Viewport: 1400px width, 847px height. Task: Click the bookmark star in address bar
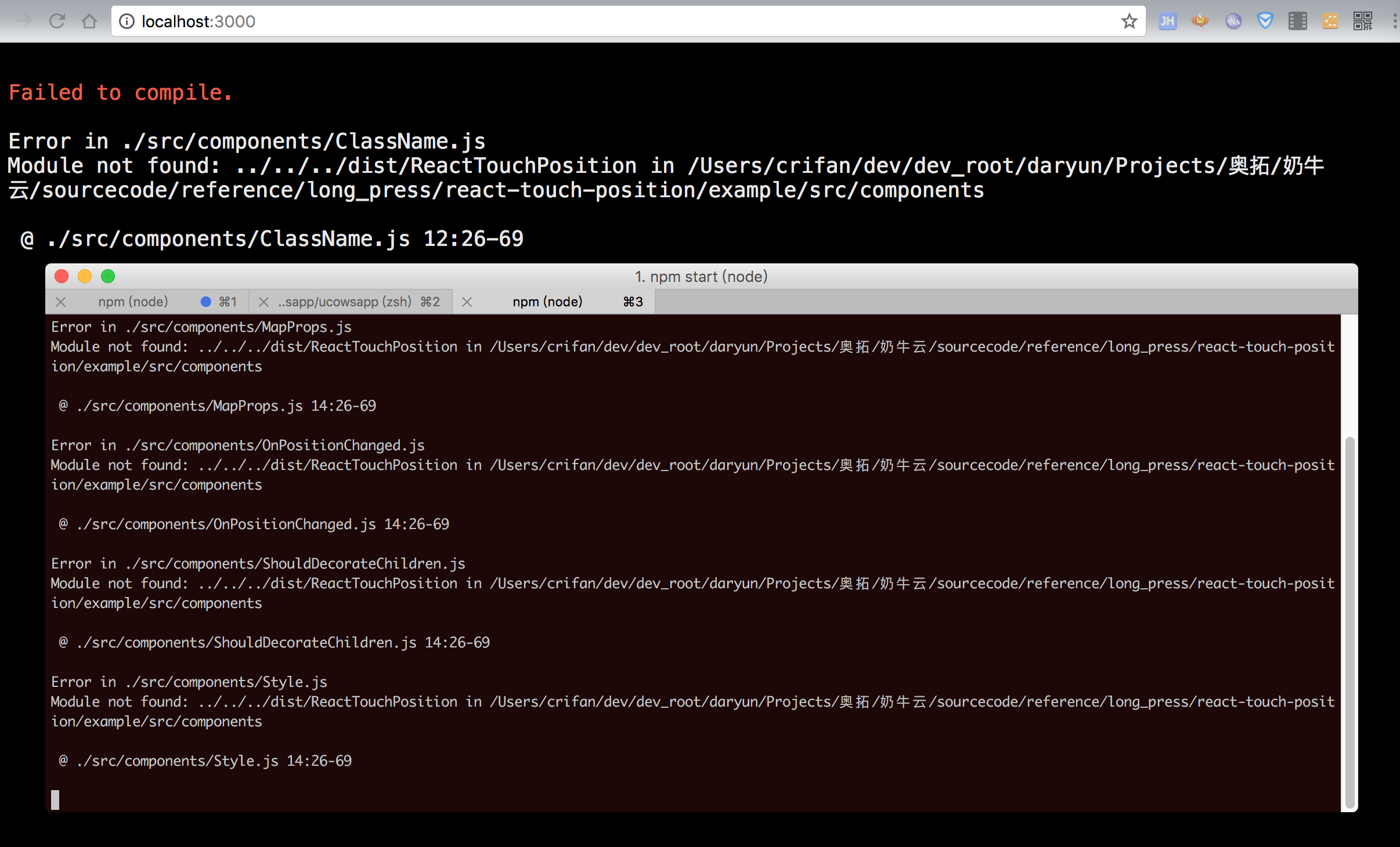click(x=1129, y=21)
